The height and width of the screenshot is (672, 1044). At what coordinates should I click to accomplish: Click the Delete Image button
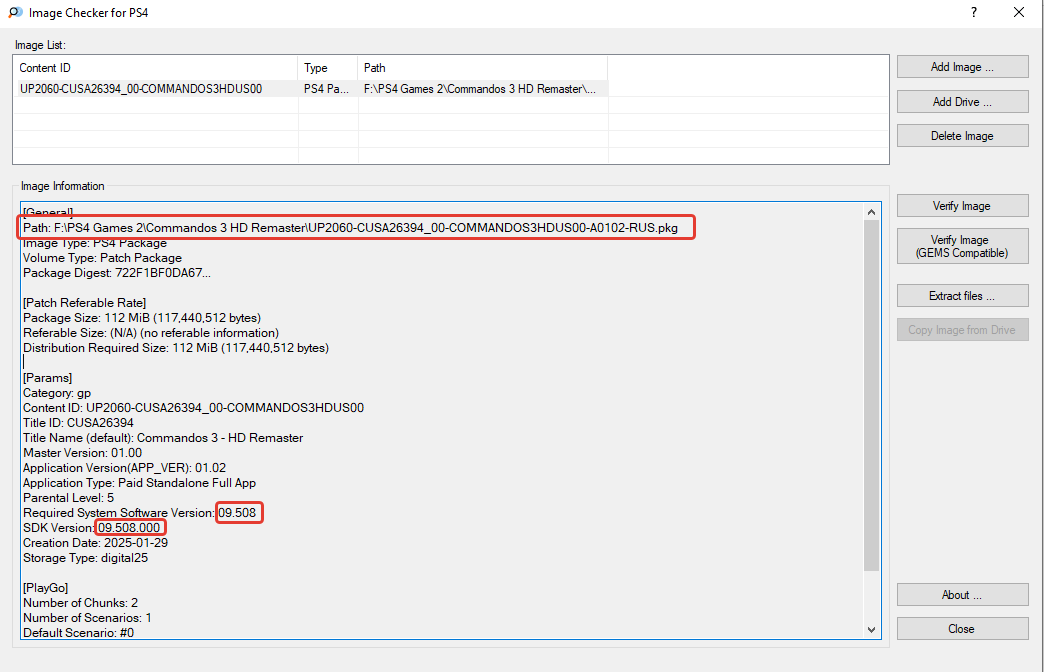click(x=962, y=136)
